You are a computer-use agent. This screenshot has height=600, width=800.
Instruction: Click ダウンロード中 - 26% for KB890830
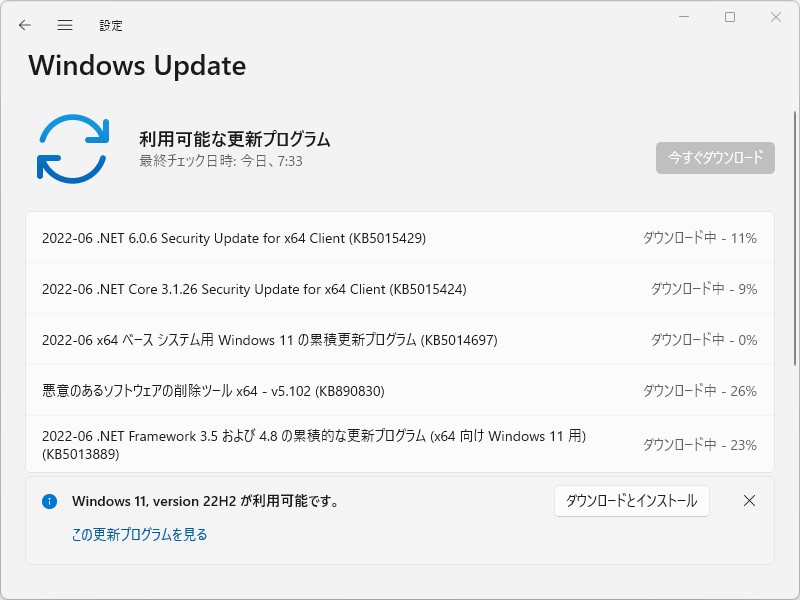(x=699, y=389)
